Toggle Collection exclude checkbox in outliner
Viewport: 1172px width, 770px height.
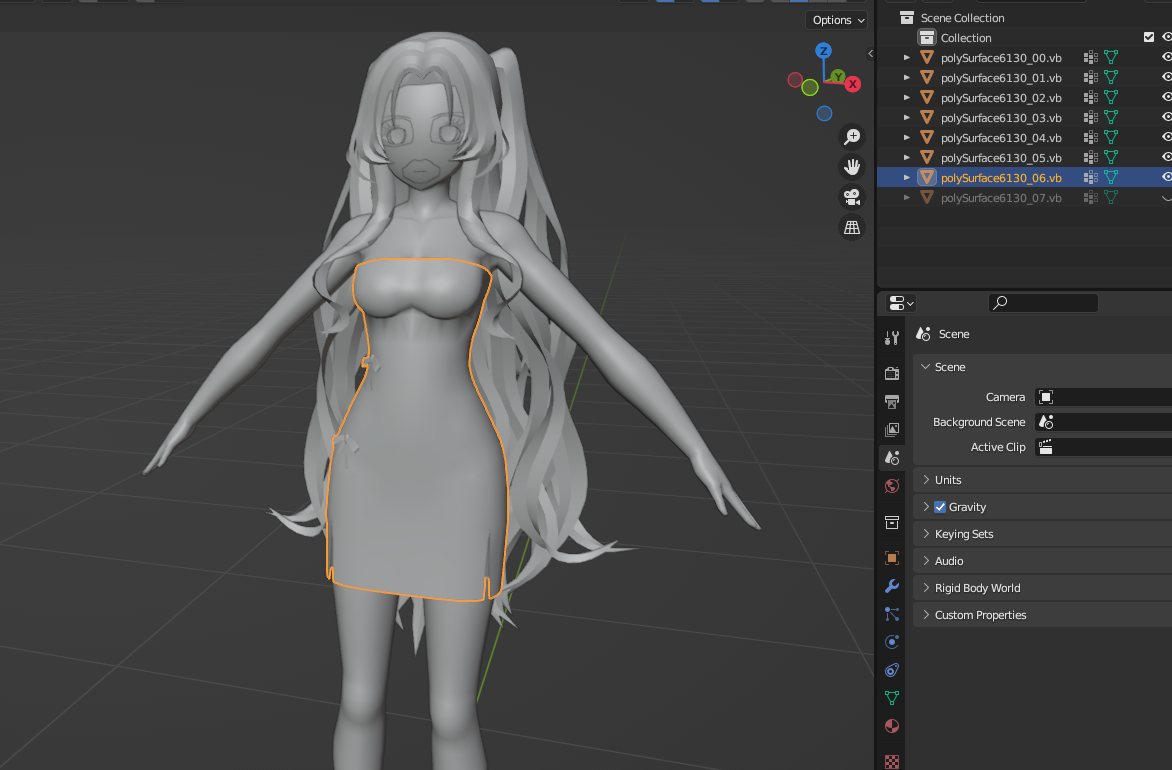click(x=1149, y=37)
